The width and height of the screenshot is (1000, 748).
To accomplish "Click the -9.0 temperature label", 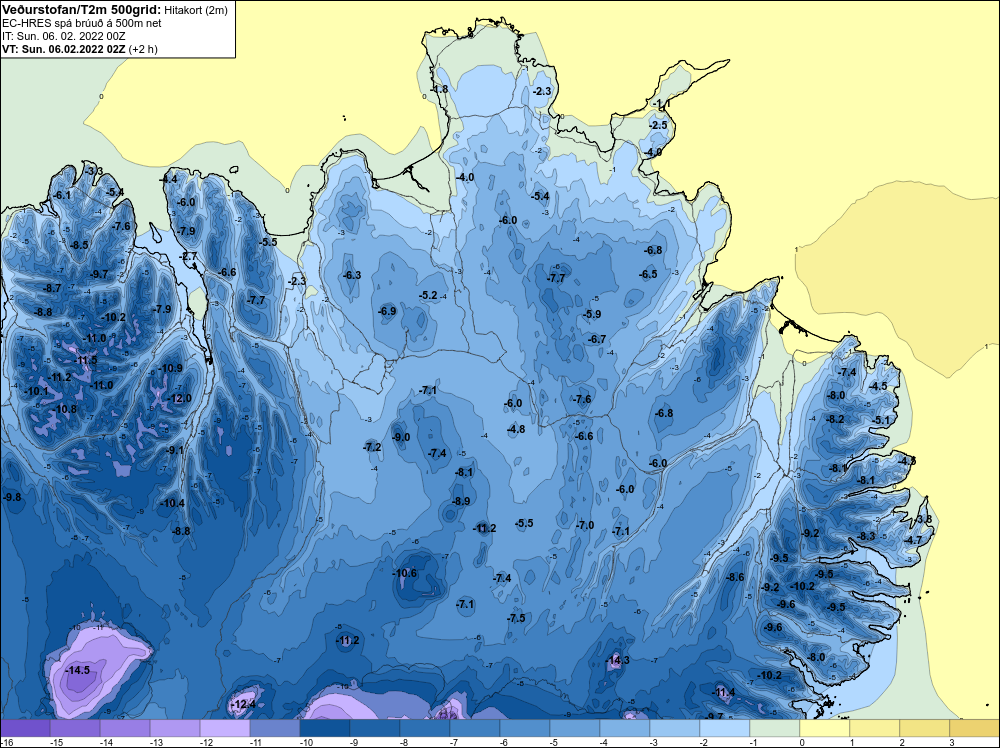I will (x=401, y=437).
